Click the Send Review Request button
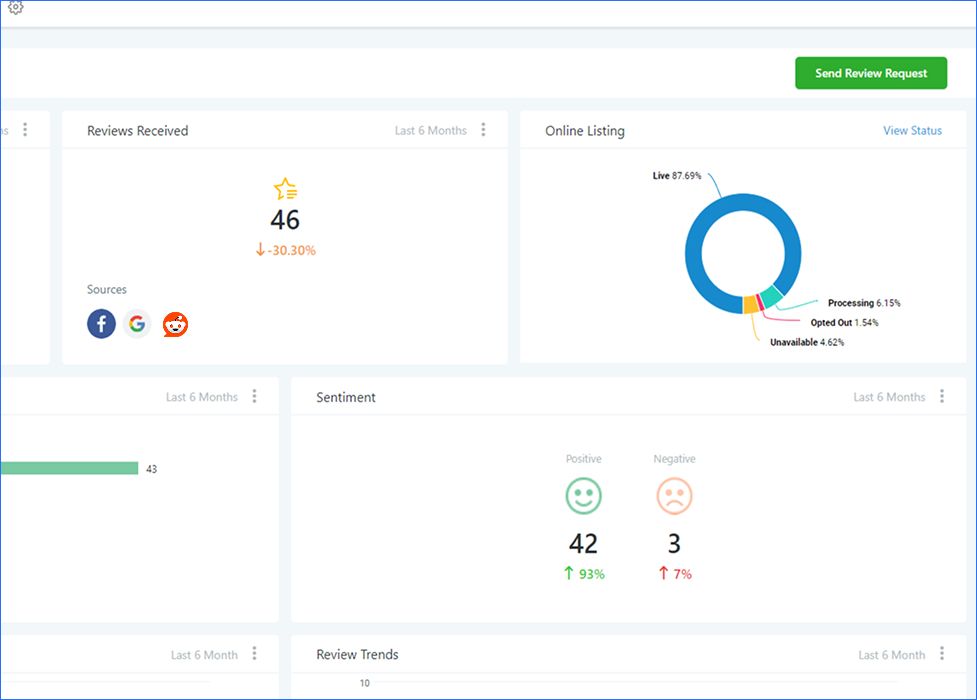 pyautogui.click(x=870, y=73)
